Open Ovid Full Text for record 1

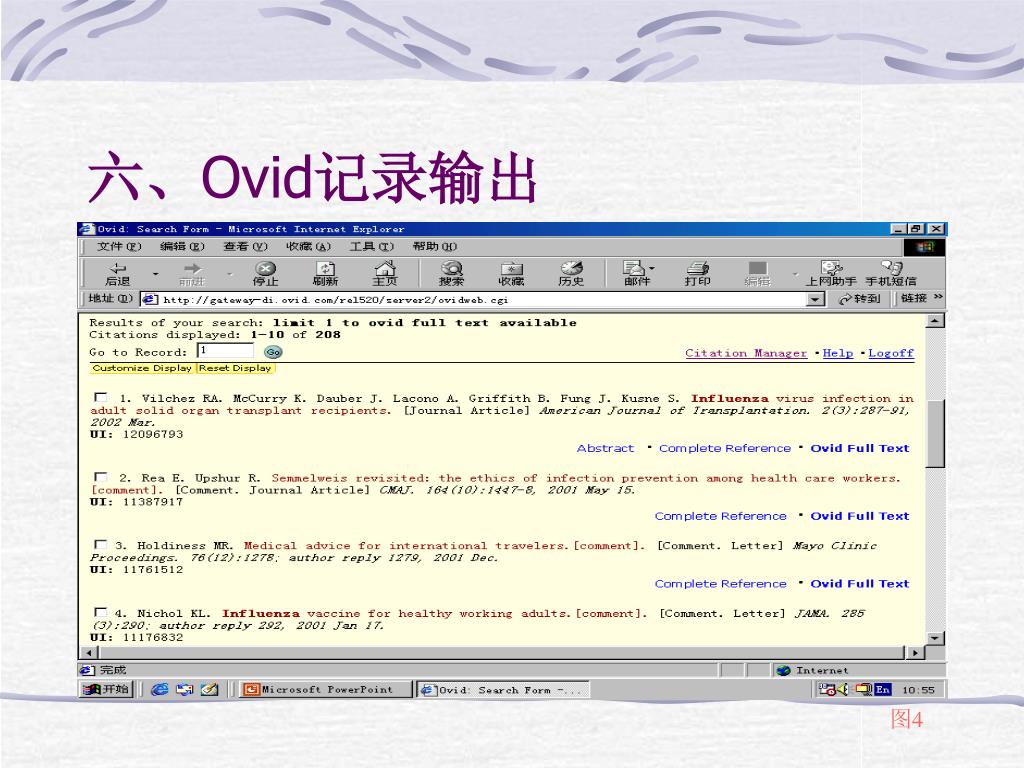pyautogui.click(x=859, y=448)
